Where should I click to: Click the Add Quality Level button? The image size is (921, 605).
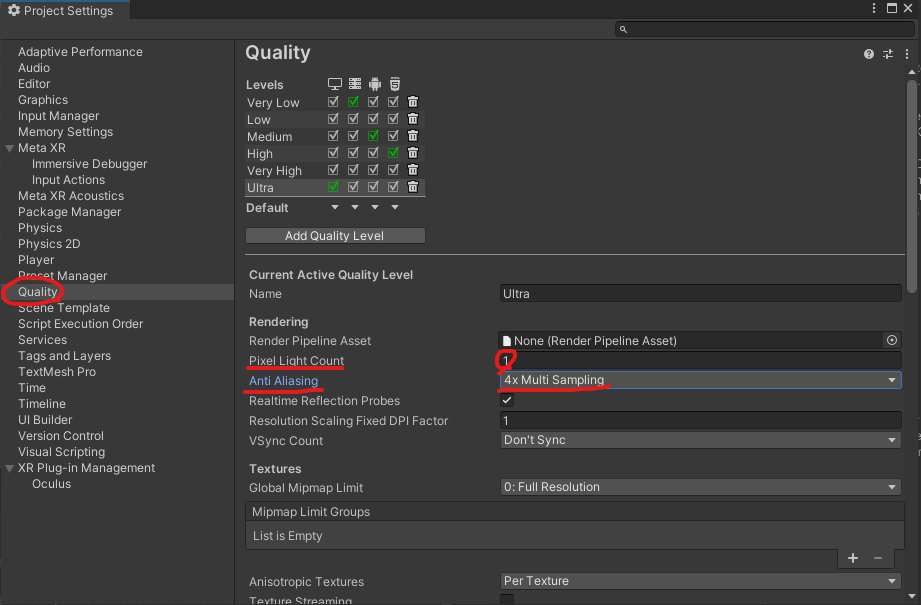click(x=335, y=236)
